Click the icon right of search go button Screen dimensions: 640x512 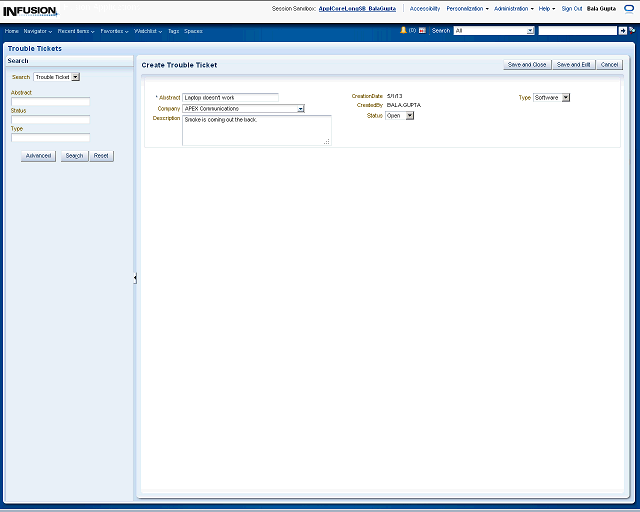coord(631,31)
